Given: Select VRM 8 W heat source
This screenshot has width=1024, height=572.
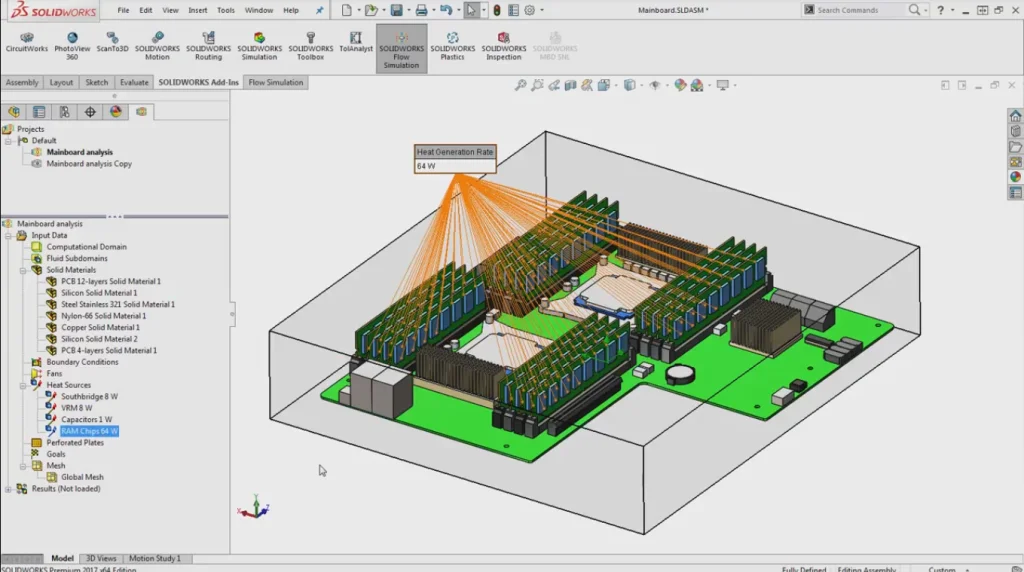Looking at the screenshot, I should 76,408.
